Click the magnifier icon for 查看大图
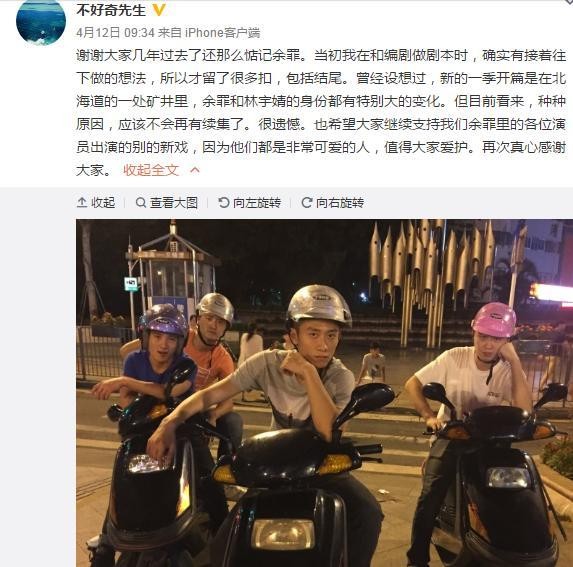This screenshot has width=573, height=567. click(141, 202)
